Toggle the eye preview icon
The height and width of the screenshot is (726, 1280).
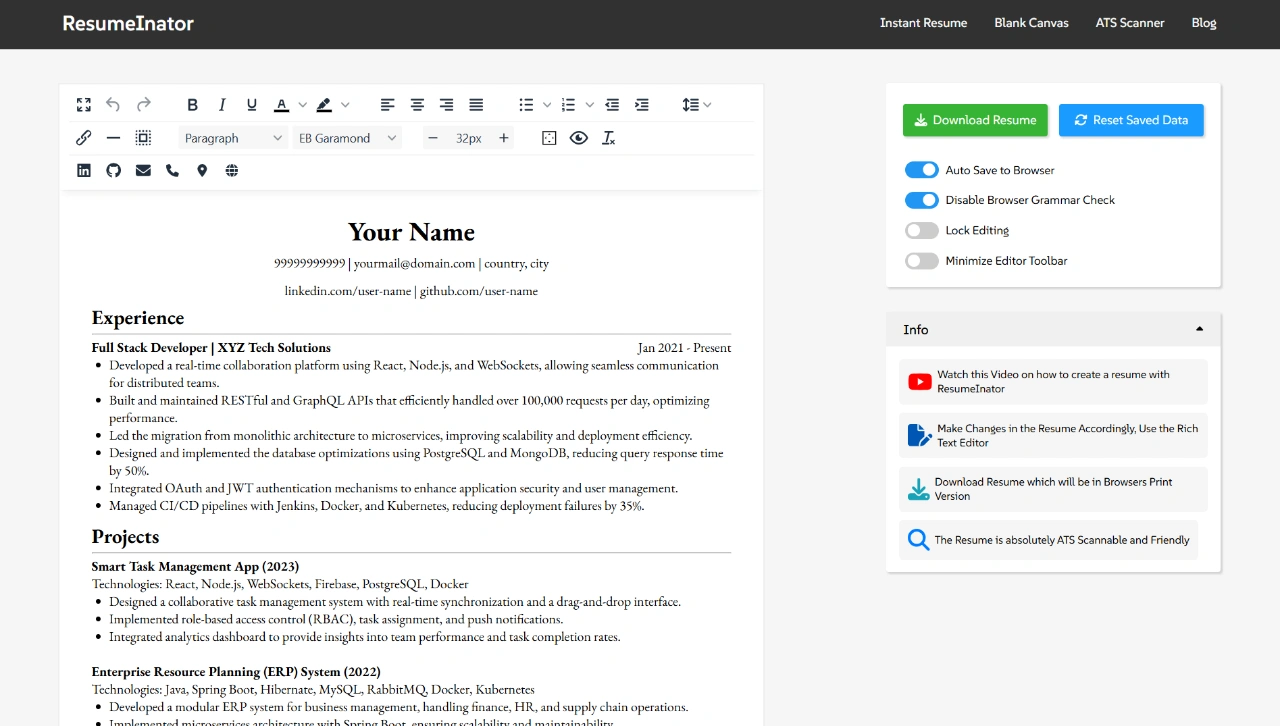click(579, 138)
